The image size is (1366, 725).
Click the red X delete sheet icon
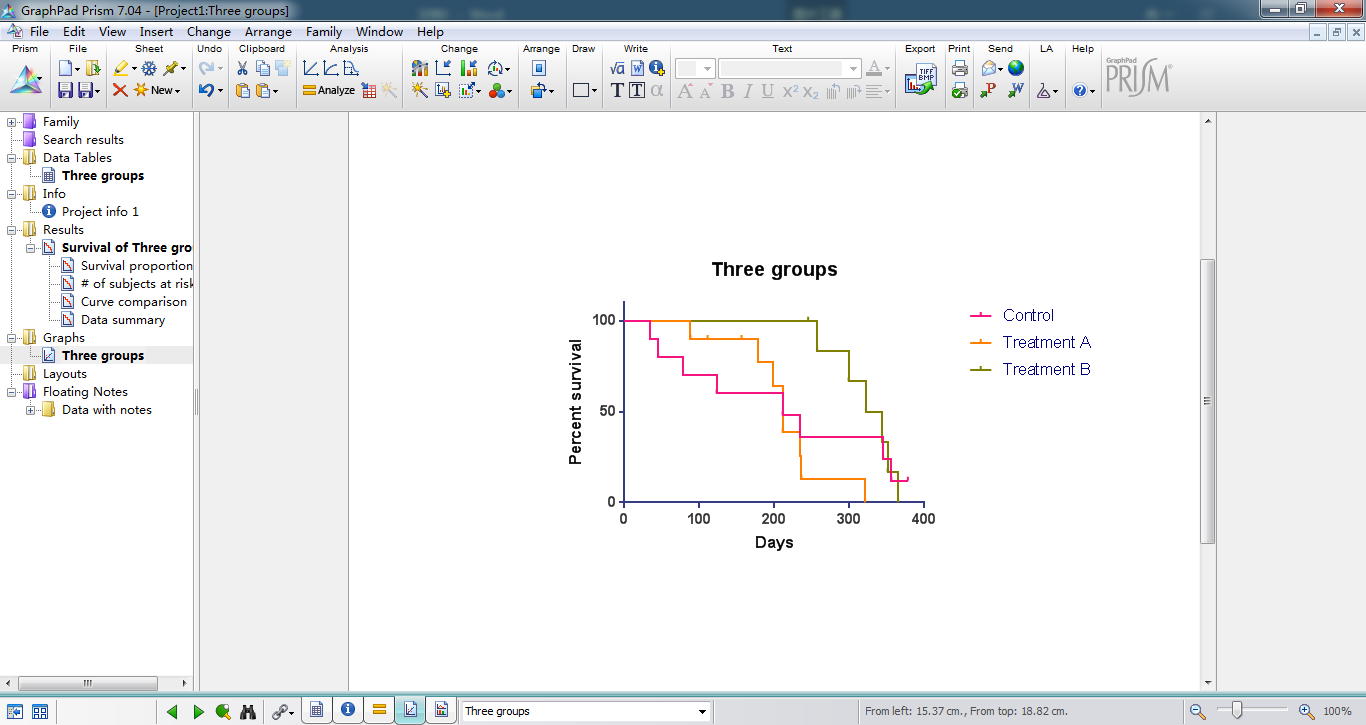[120, 90]
